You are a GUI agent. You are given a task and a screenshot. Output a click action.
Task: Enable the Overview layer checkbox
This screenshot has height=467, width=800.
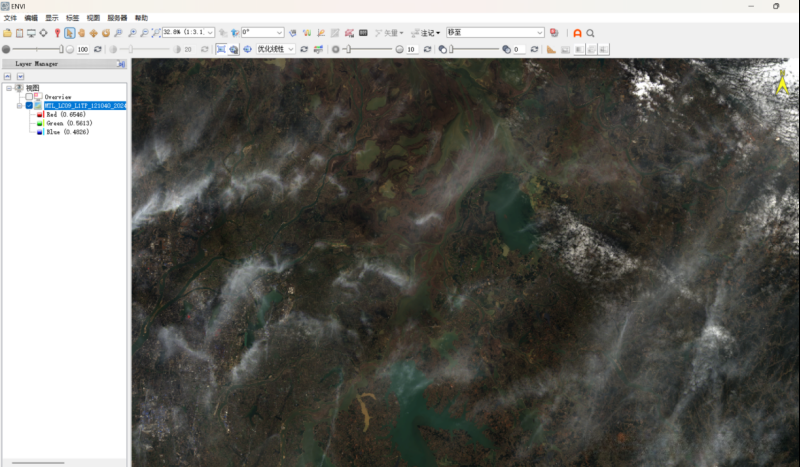click(x=30, y=96)
